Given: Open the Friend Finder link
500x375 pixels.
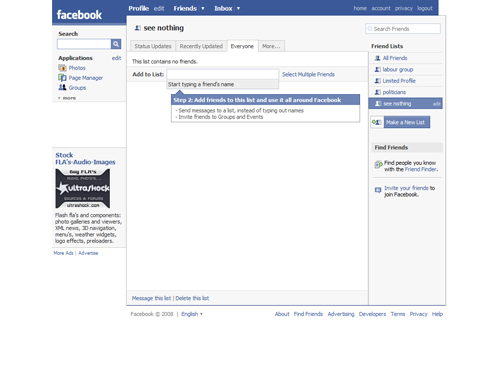Looking at the screenshot, I should (x=421, y=169).
